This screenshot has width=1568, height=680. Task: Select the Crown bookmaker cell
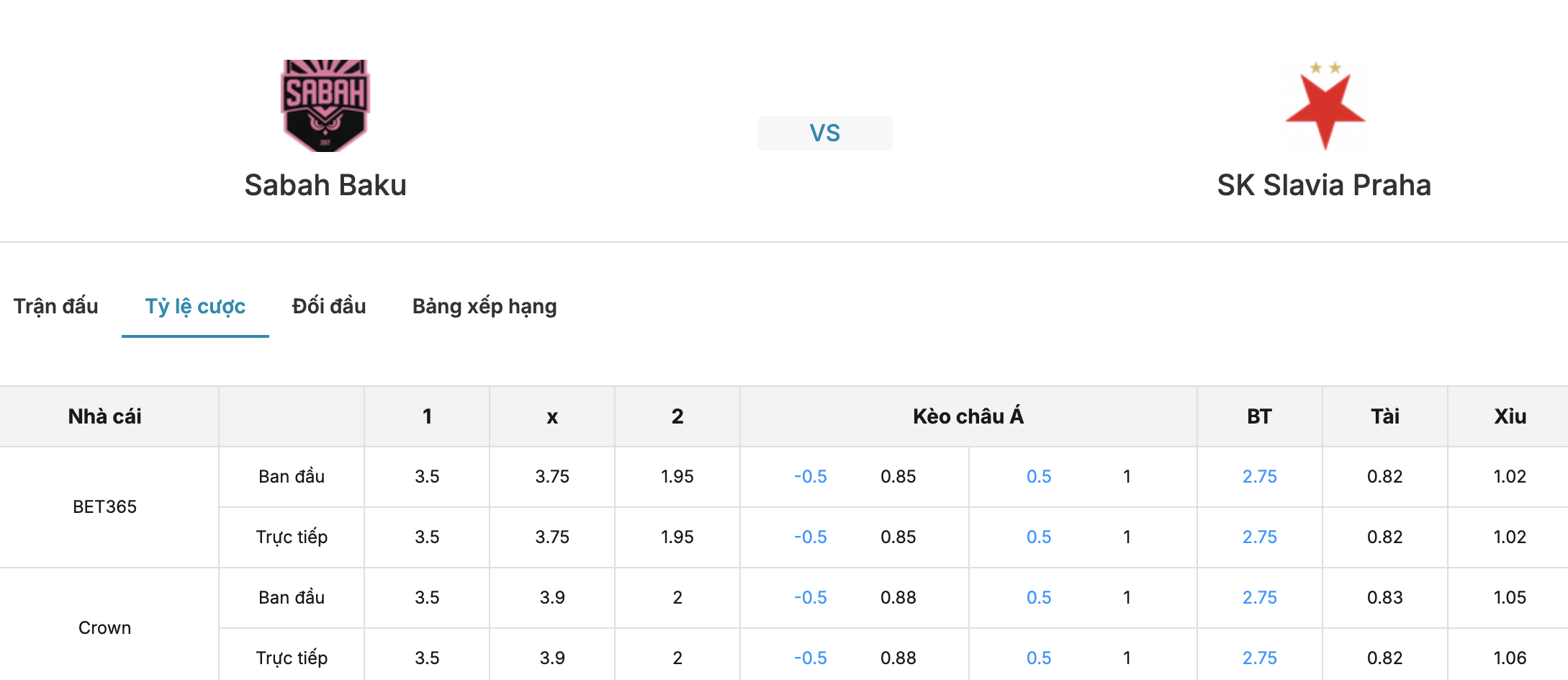tap(105, 627)
